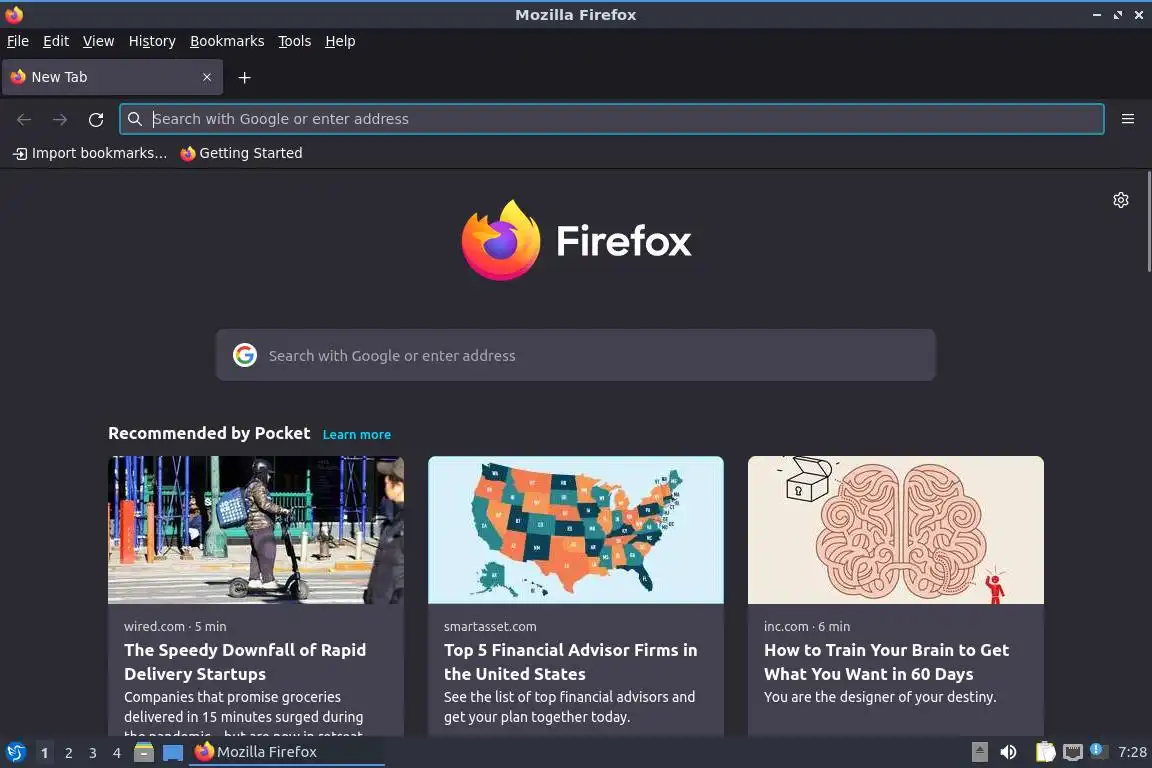Click the Firefox icon in the title bar
The width and height of the screenshot is (1152, 768).
tap(14, 15)
